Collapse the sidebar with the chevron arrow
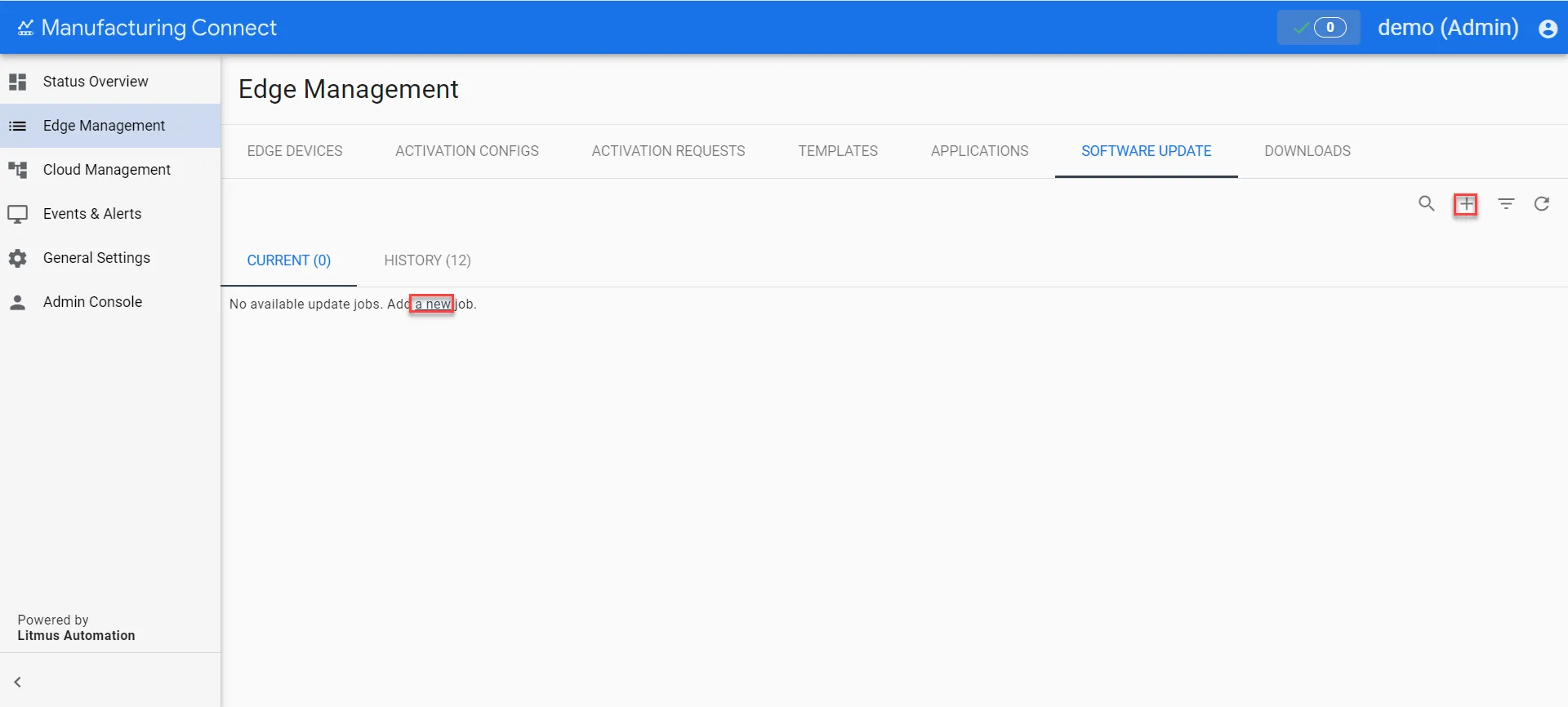Screen dimensions: 1568x707 click(18, 682)
